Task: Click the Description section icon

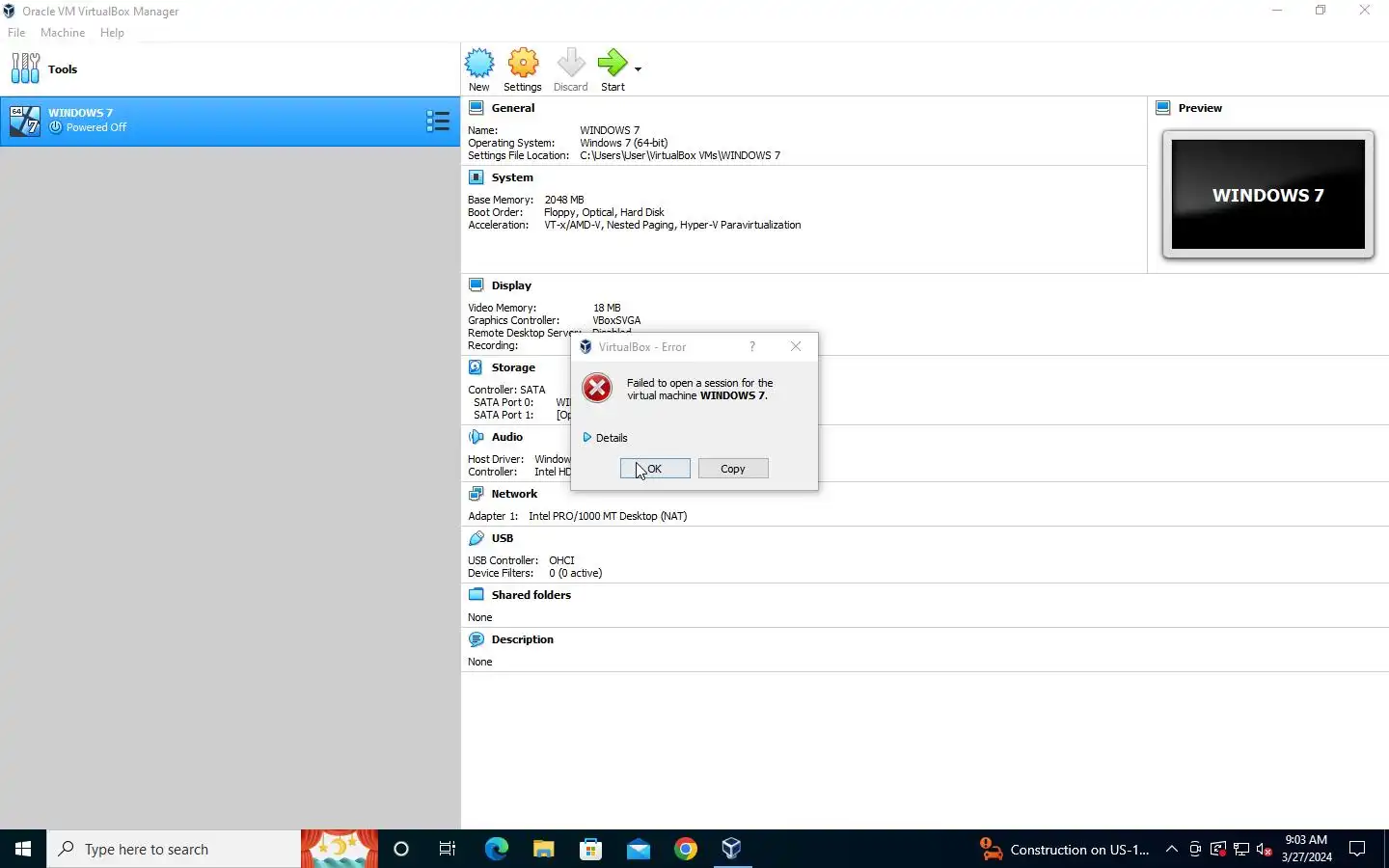Action: click(x=477, y=639)
